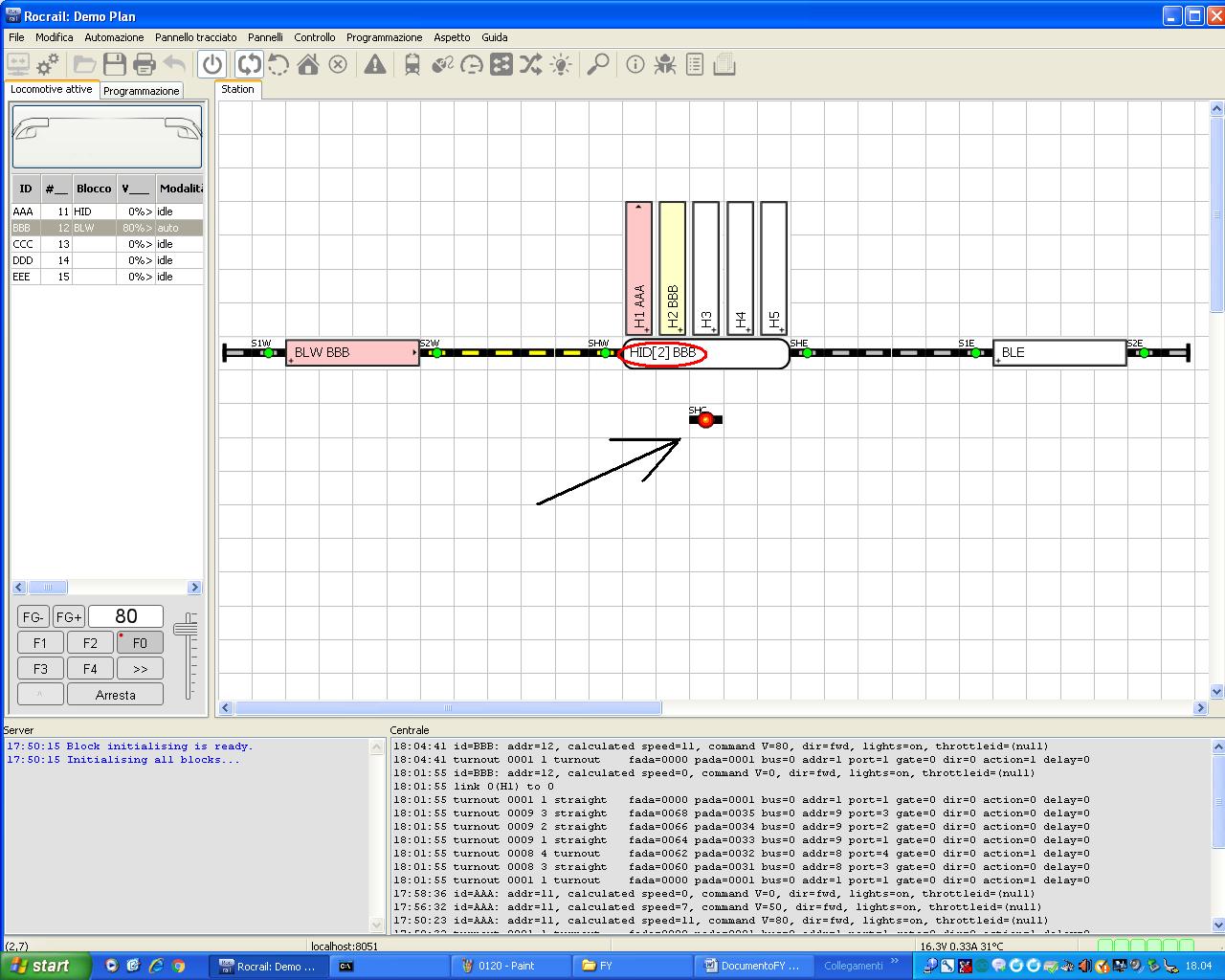This screenshot has width=1225, height=980.
Task: Click the plan horizontal scrollbar
Action: (x=448, y=708)
